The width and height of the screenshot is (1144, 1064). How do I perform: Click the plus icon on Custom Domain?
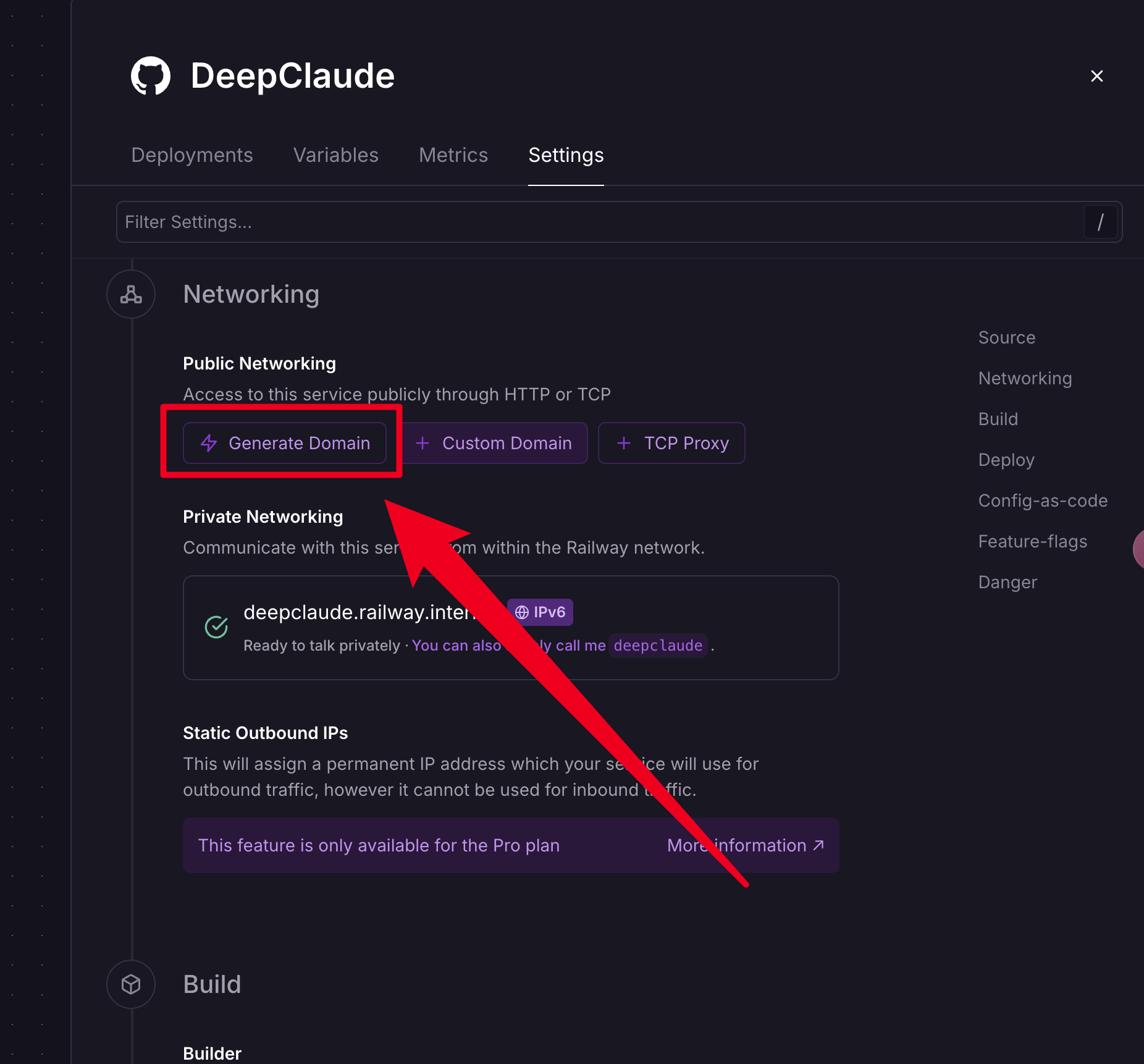pos(423,443)
